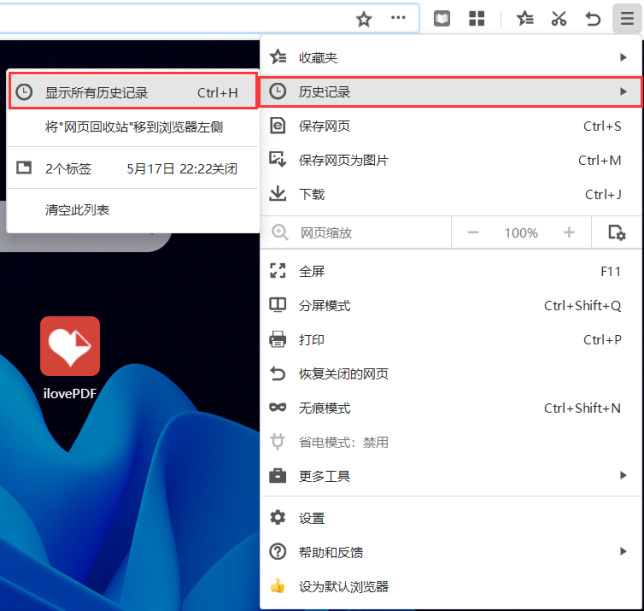Expand the 更多工具 arrow
The width and height of the screenshot is (644, 611).
coord(623,475)
